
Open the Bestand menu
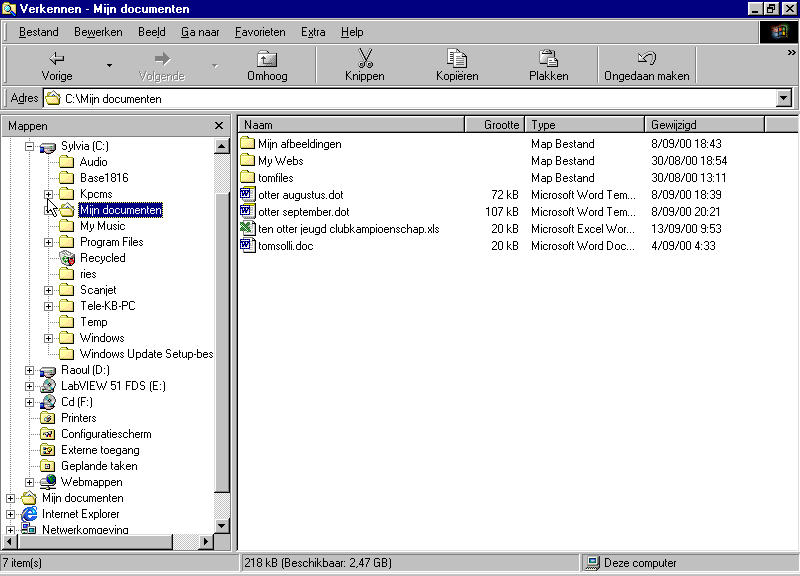click(39, 32)
